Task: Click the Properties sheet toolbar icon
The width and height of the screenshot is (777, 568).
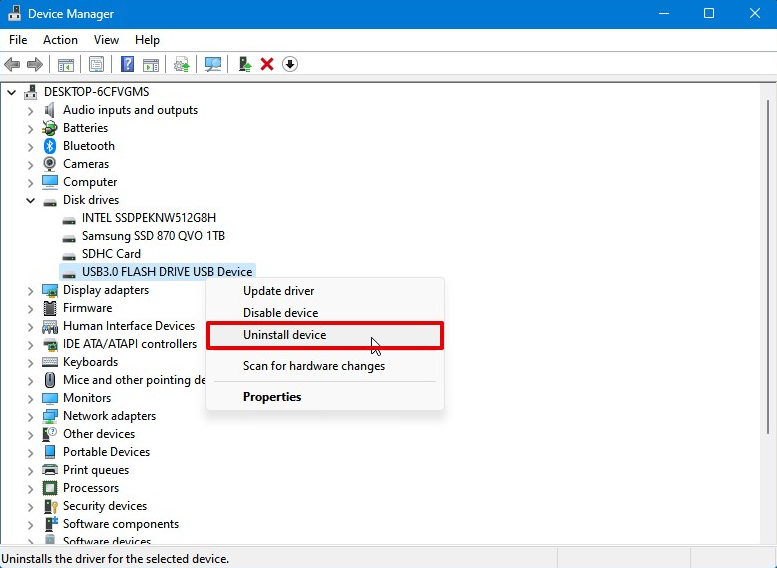Action: pyautogui.click(x=96, y=64)
